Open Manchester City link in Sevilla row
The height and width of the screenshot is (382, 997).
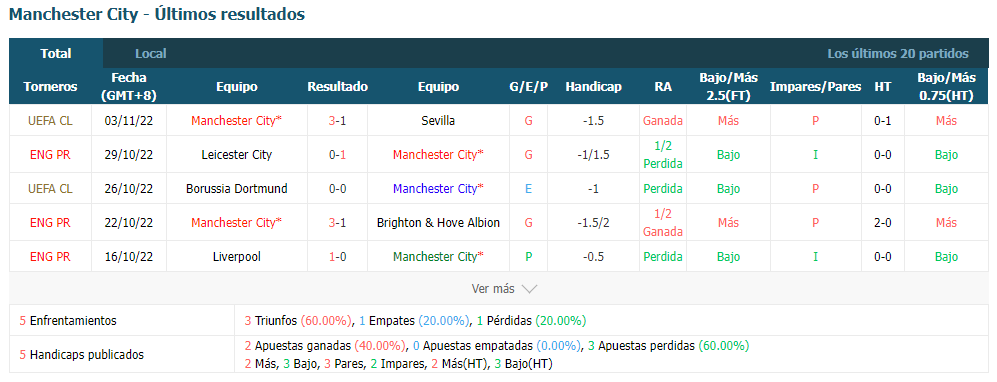point(237,120)
